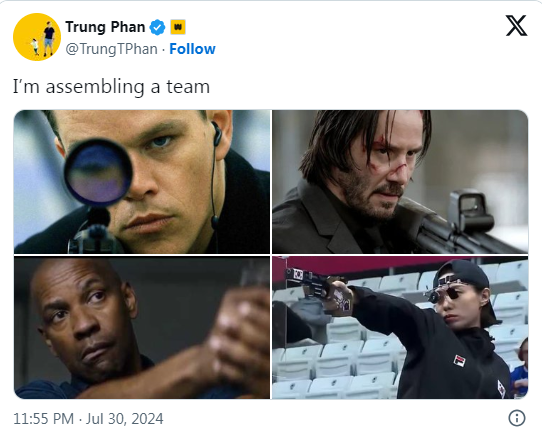This screenshot has height=430, width=542.
Task: Visit the @TrungTPhan handle link
Action: (111, 49)
